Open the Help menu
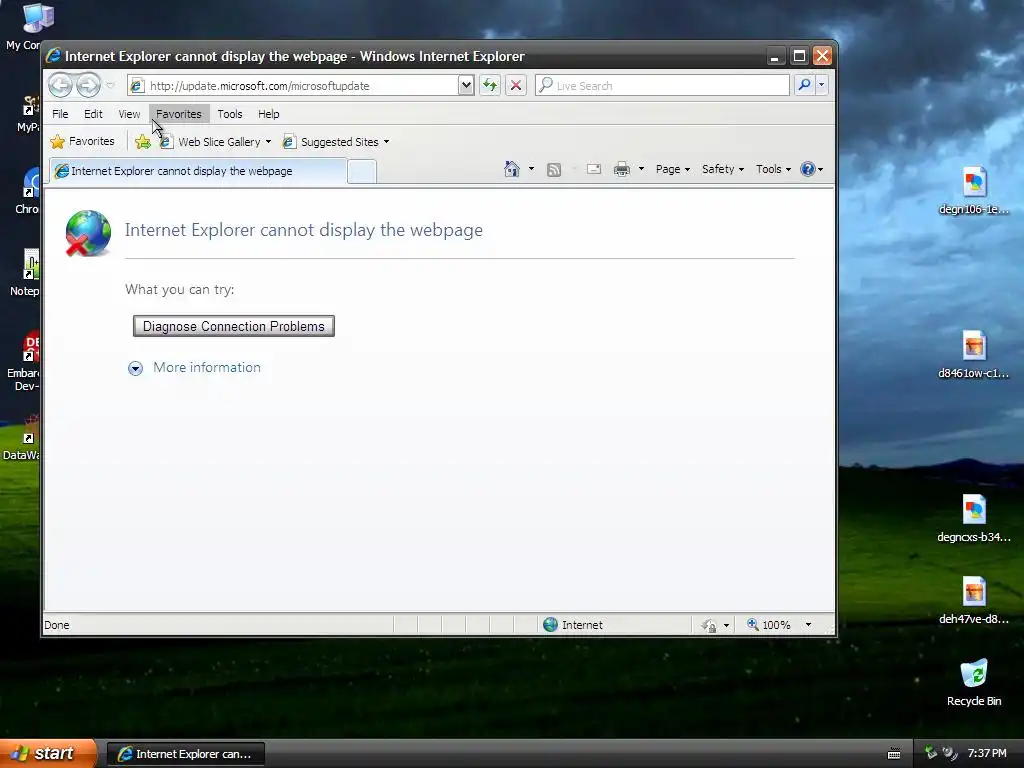Screen dimensions: 1024x768 click(x=268, y=114)
